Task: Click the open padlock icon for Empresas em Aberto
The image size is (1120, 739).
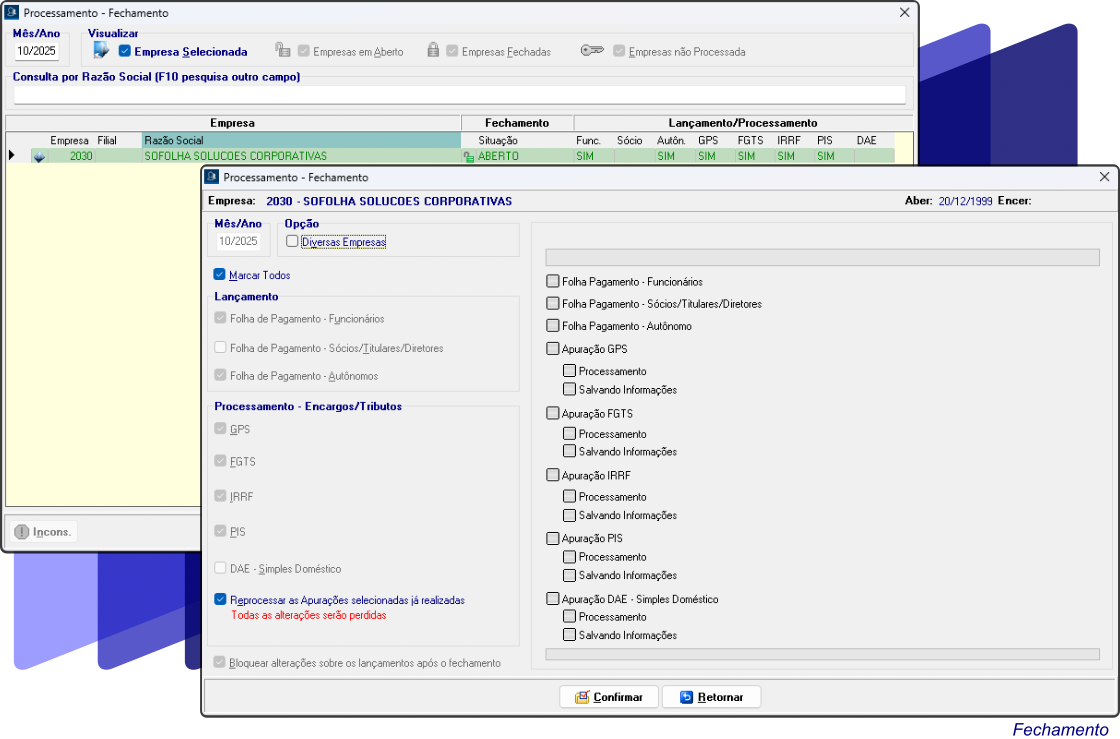Action: click(x=283, y=50)
